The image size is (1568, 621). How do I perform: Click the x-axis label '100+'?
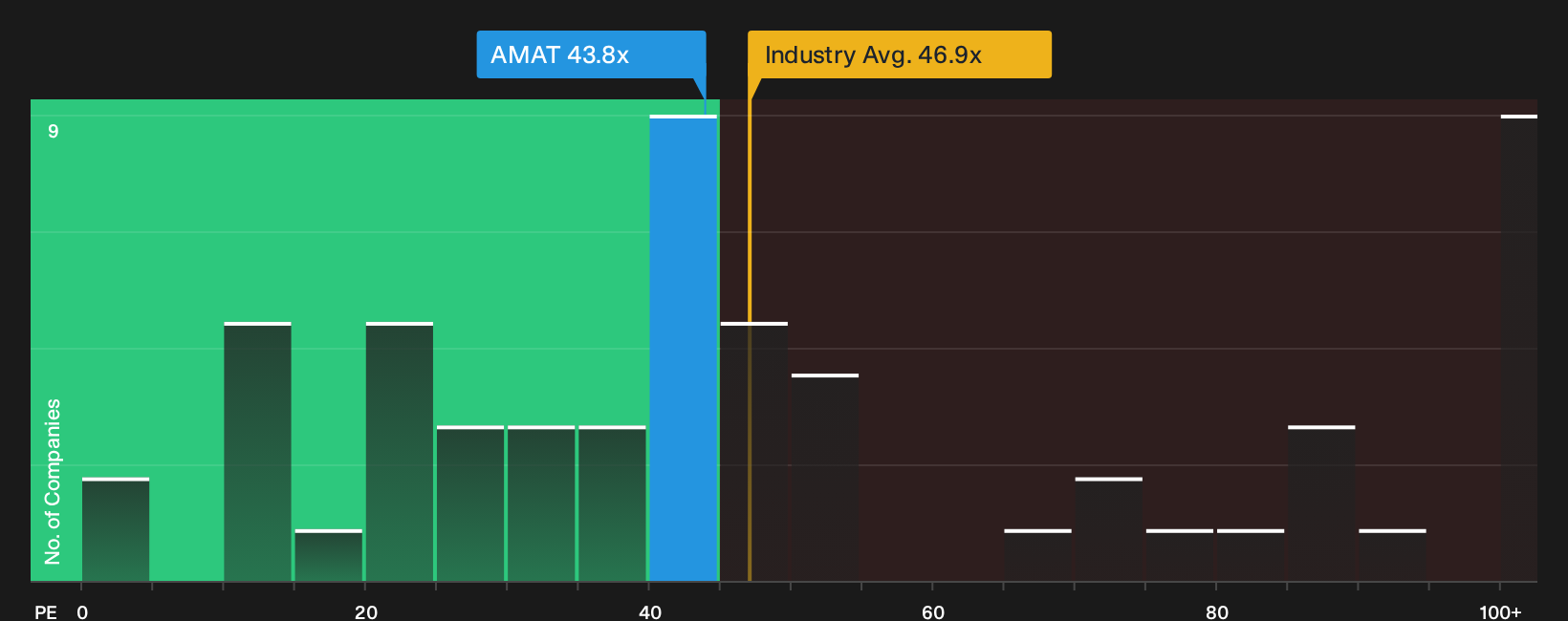(x=1500, y=611)
